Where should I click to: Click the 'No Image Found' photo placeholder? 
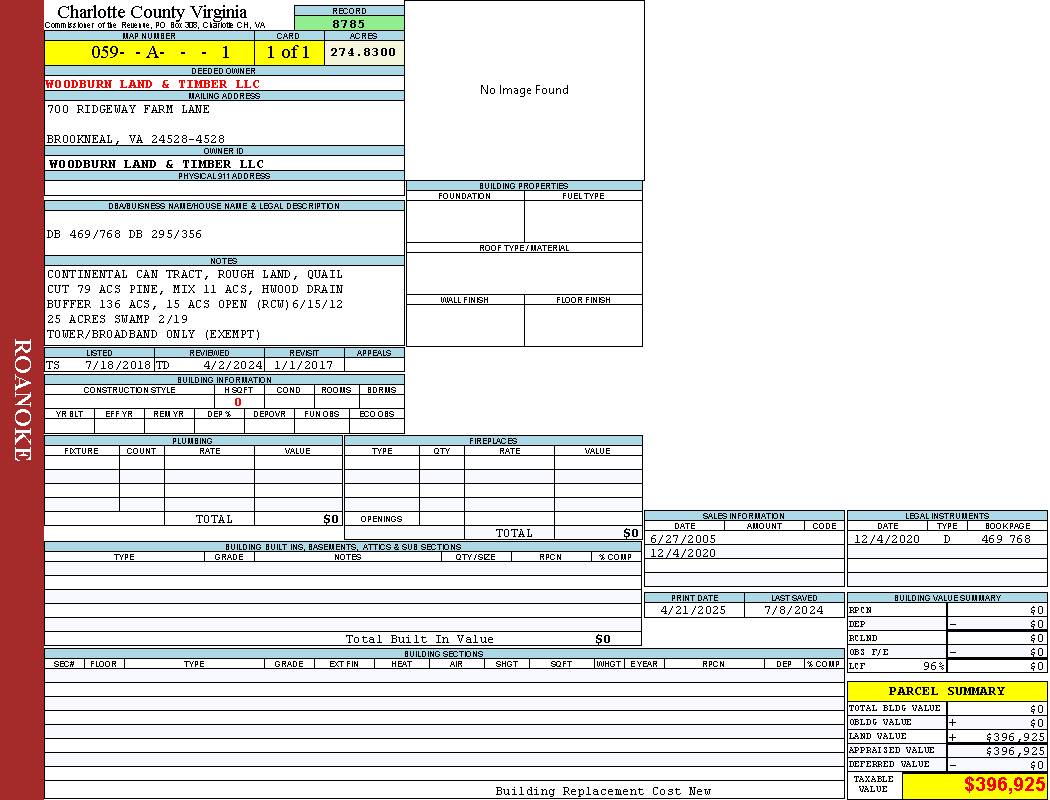point(524,90)
